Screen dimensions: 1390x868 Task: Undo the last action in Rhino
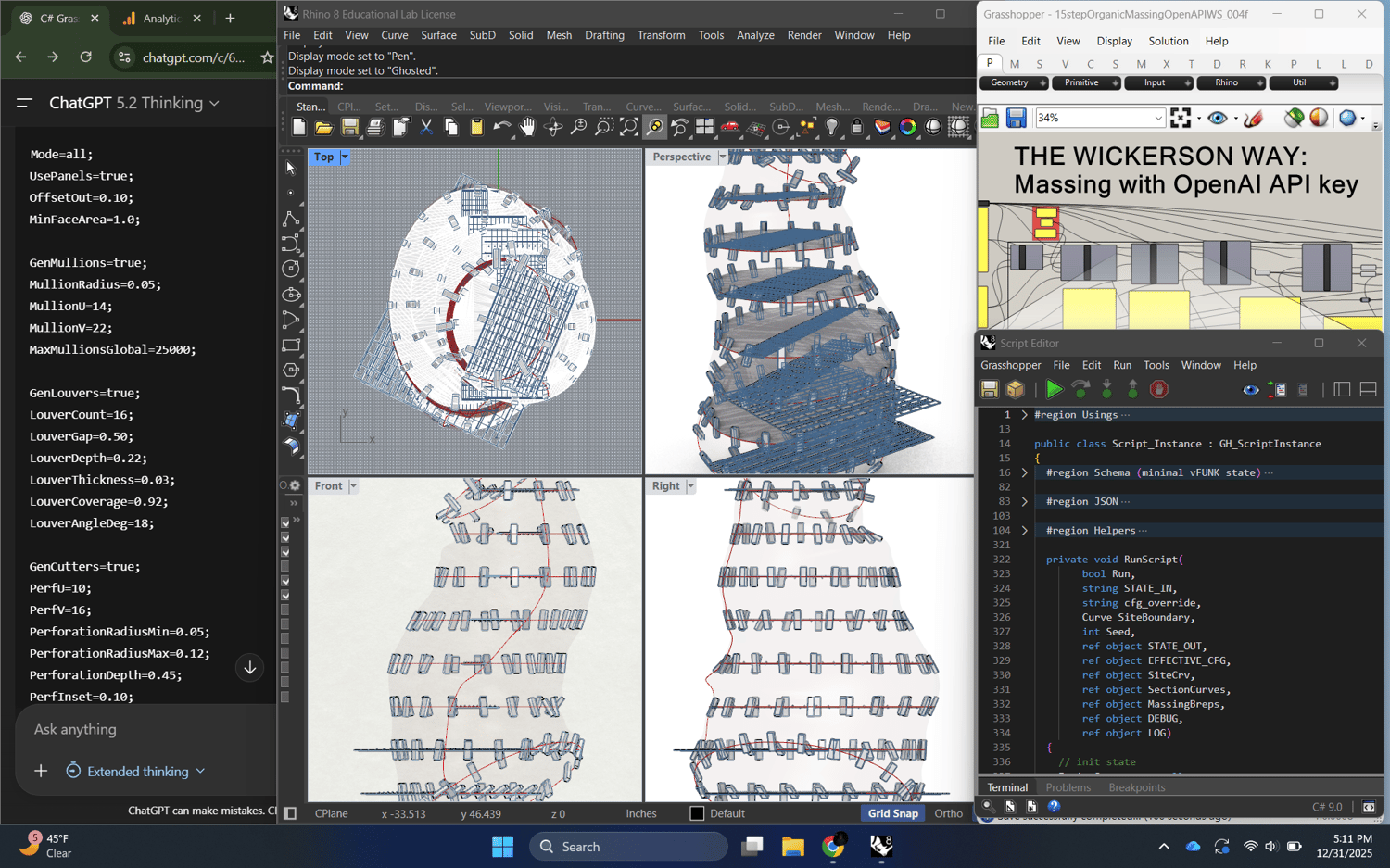(501, 128)
